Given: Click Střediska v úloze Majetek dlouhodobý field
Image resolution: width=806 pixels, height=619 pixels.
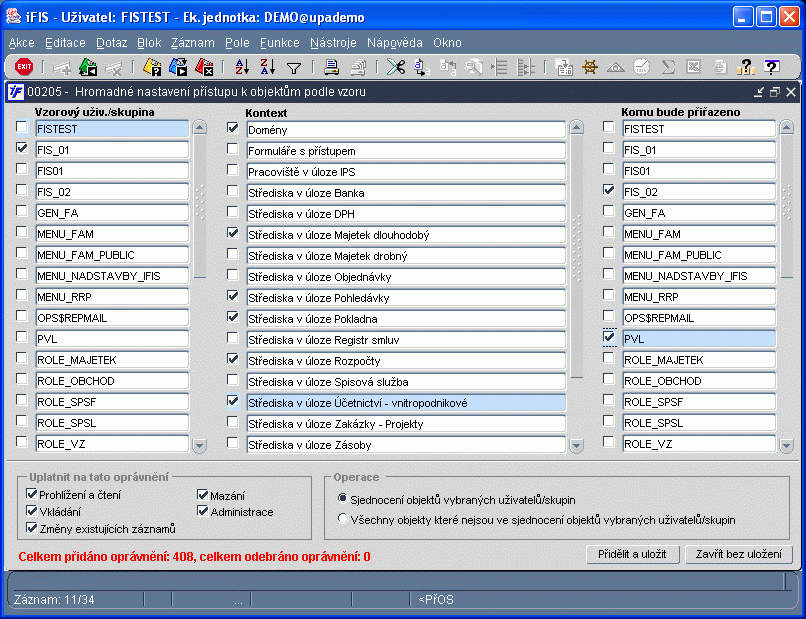Looking at the screenshot, I should pos(406,235).
